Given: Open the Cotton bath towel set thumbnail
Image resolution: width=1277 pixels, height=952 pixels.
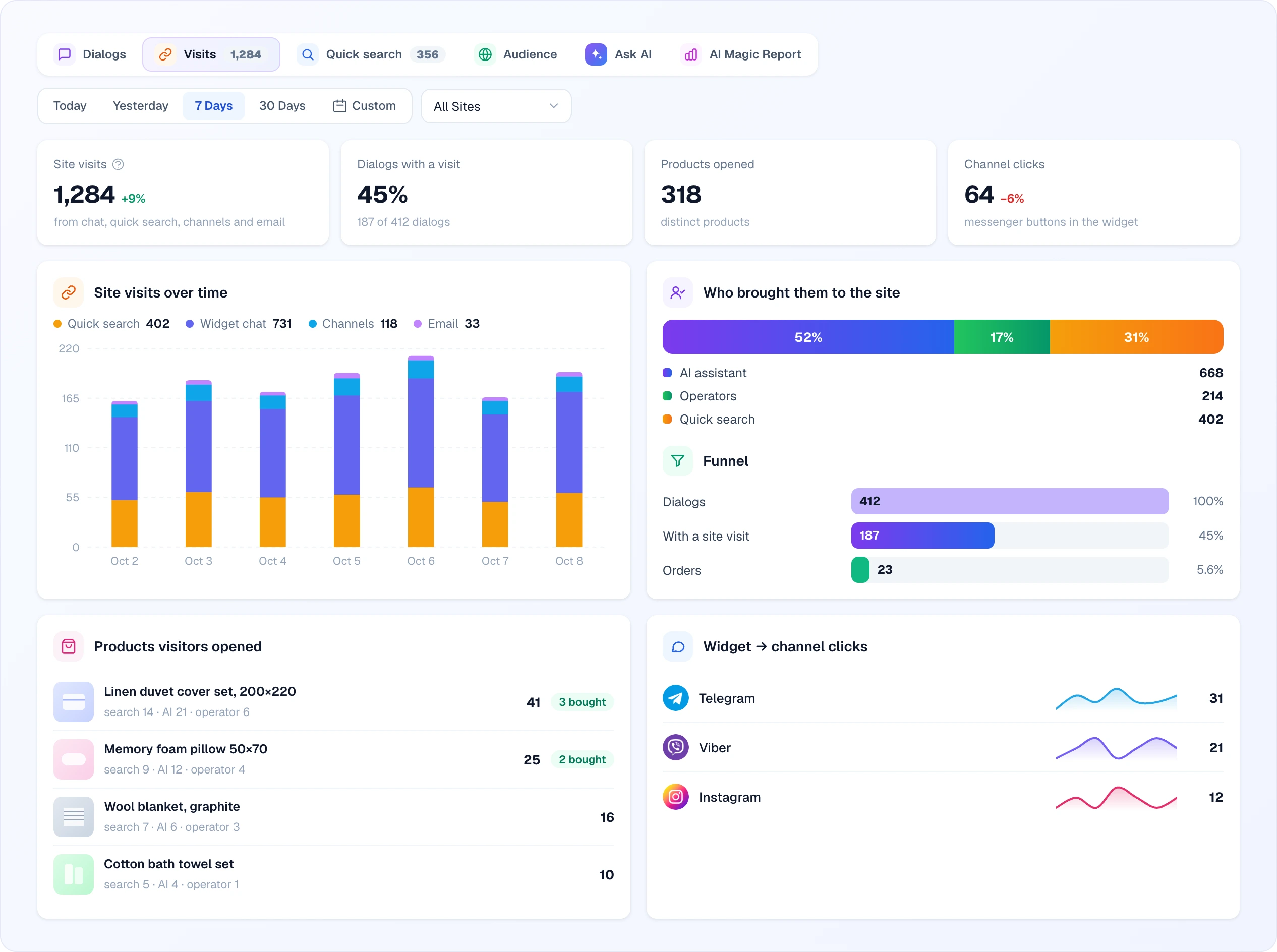Looking at the screenshot, I should coord(74,874).
